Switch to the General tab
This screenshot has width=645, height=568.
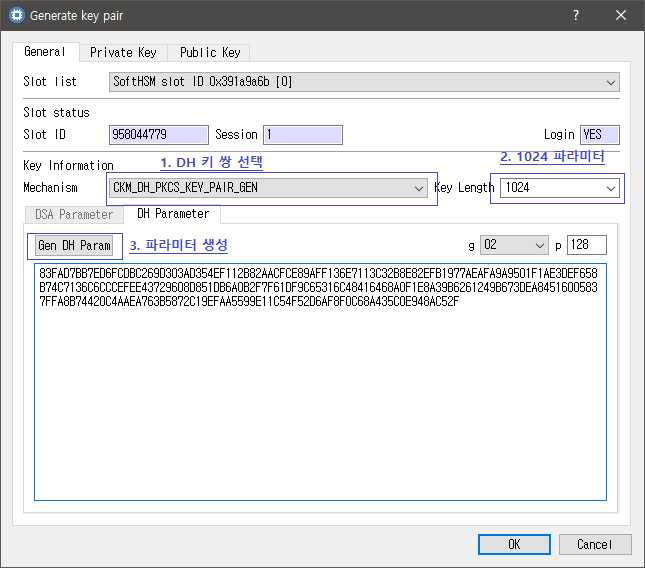coord(45,52)
